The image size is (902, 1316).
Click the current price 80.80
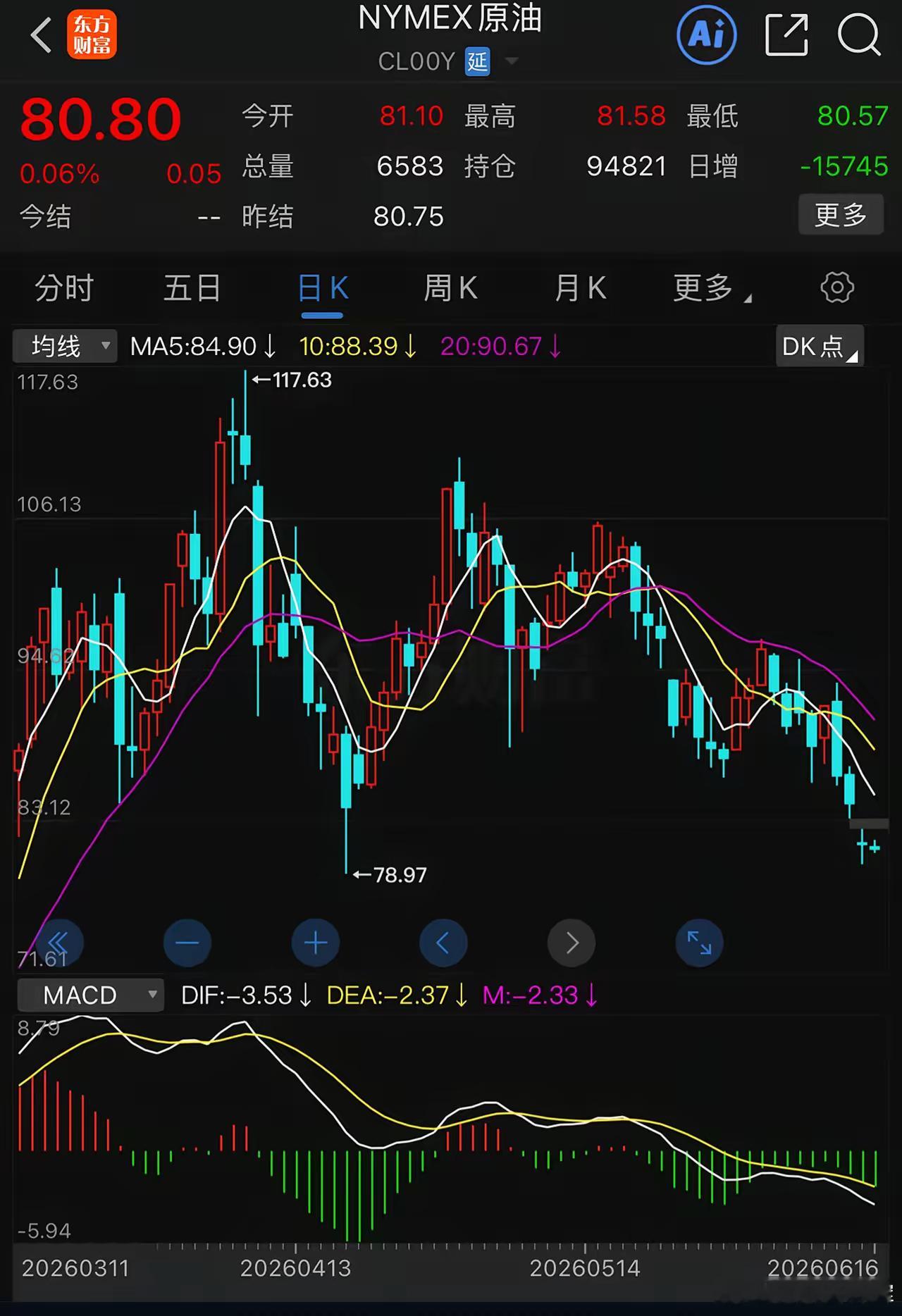point(101,119)
